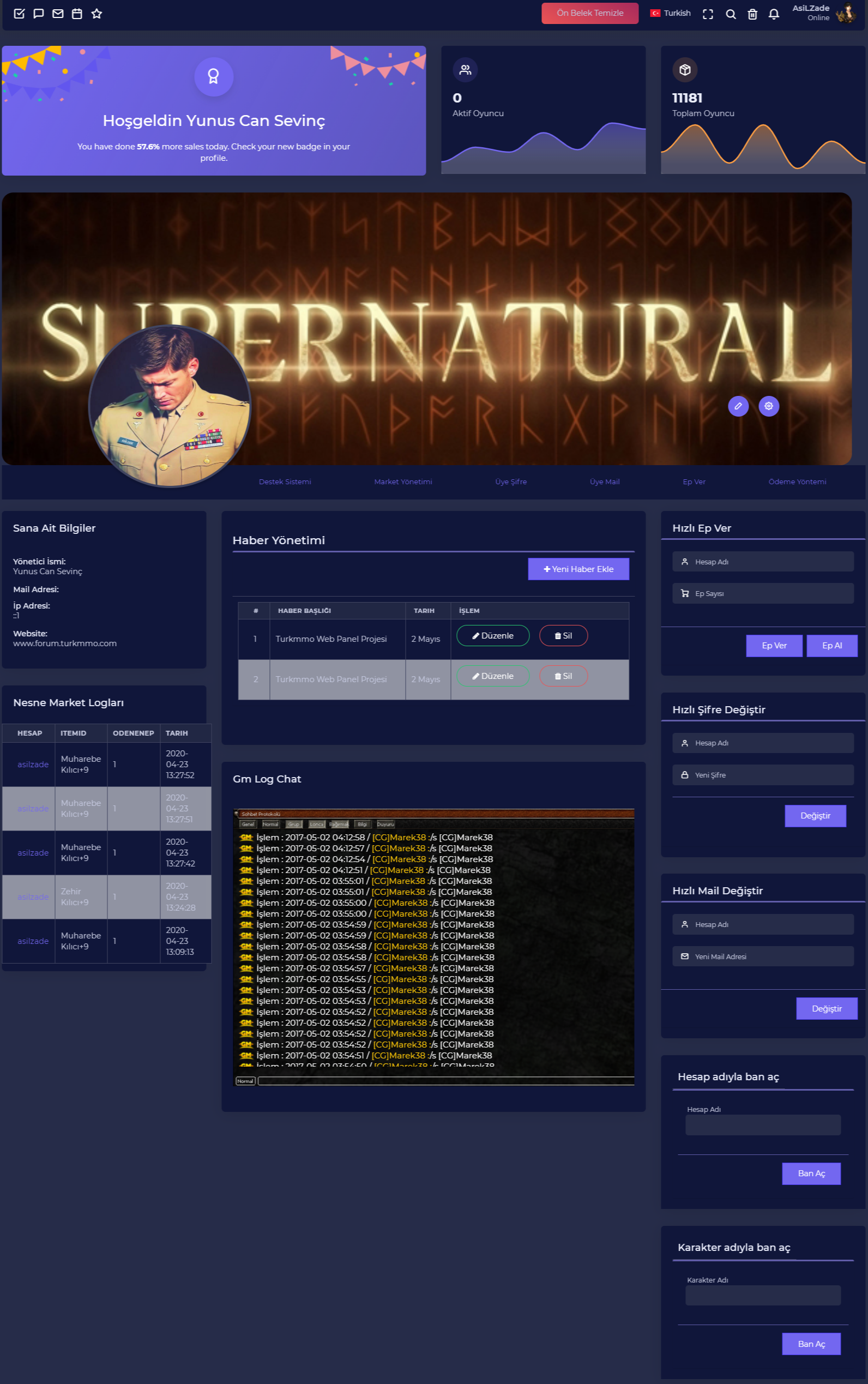The height and width of the screenshot is (1384, 868).
Task: Click the award badge icon in welcome card
Action: pyautogui.click(x=214, y=76)
